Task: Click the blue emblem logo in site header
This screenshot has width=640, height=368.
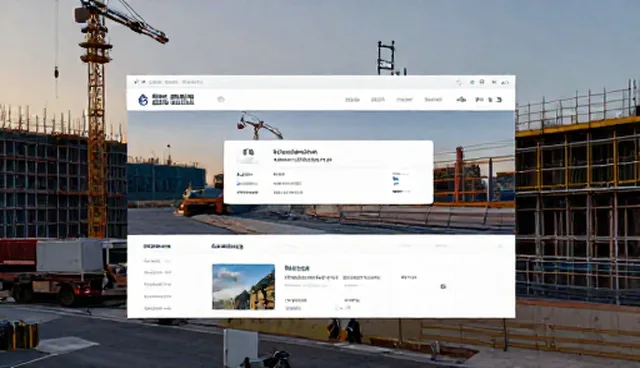Action: coord(143,100)
